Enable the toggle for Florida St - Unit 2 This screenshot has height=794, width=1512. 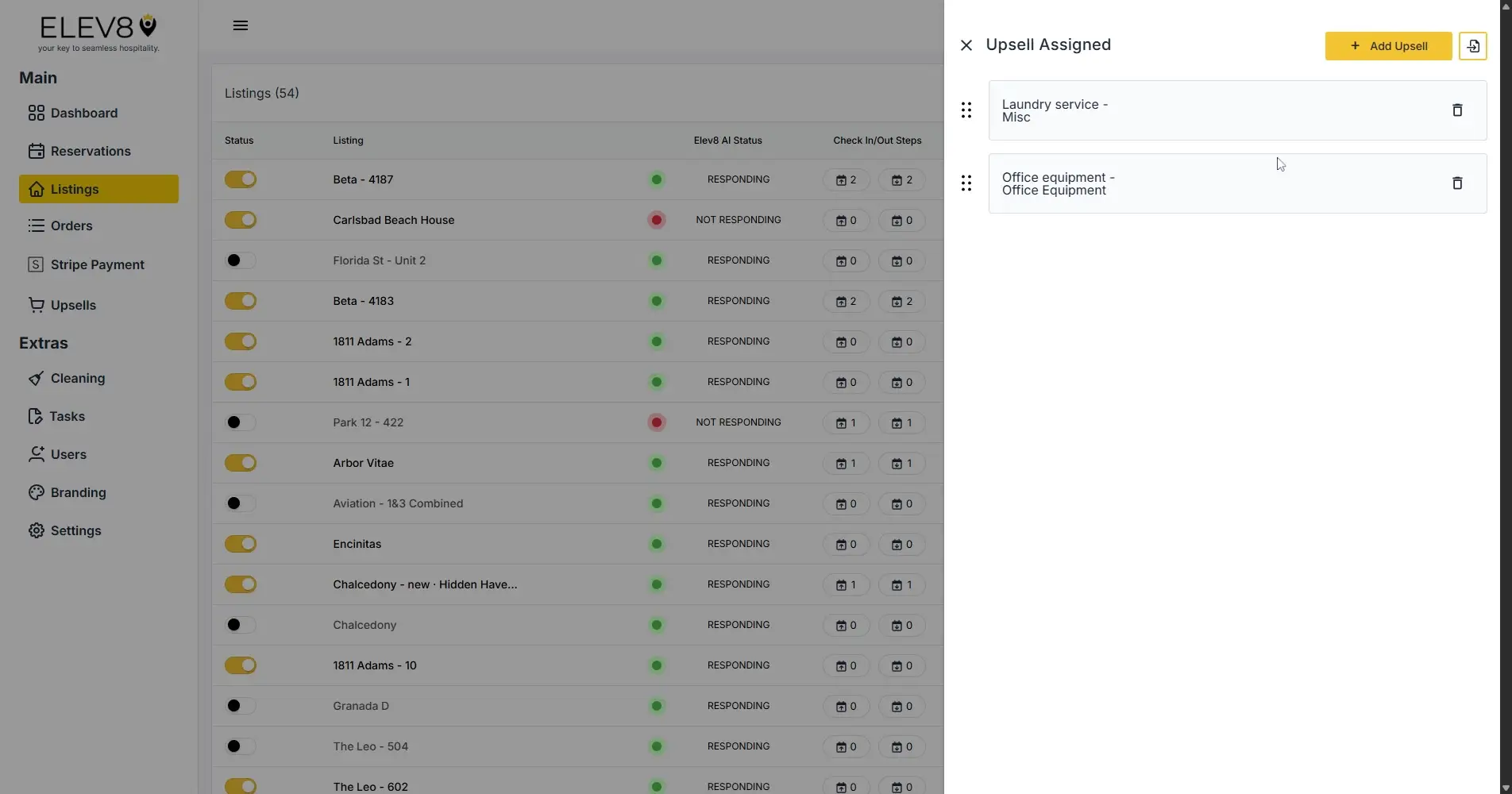click(239, 260)
